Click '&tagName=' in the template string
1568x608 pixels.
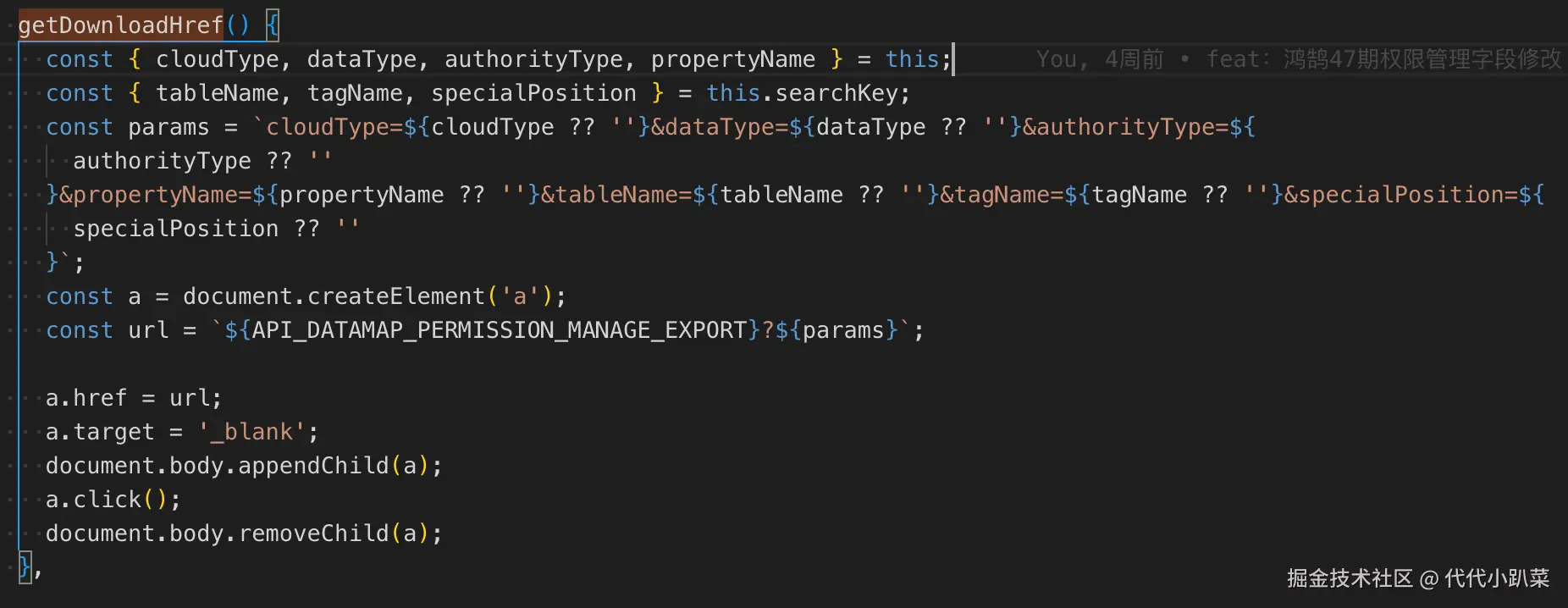(x=1002, y=195)
